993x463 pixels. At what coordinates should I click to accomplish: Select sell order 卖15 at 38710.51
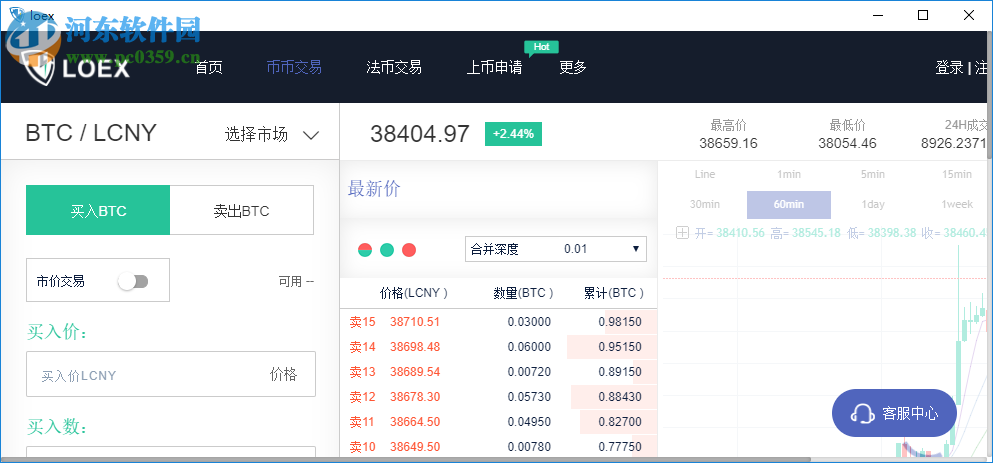pyautogui.click(x=498, y=322)
